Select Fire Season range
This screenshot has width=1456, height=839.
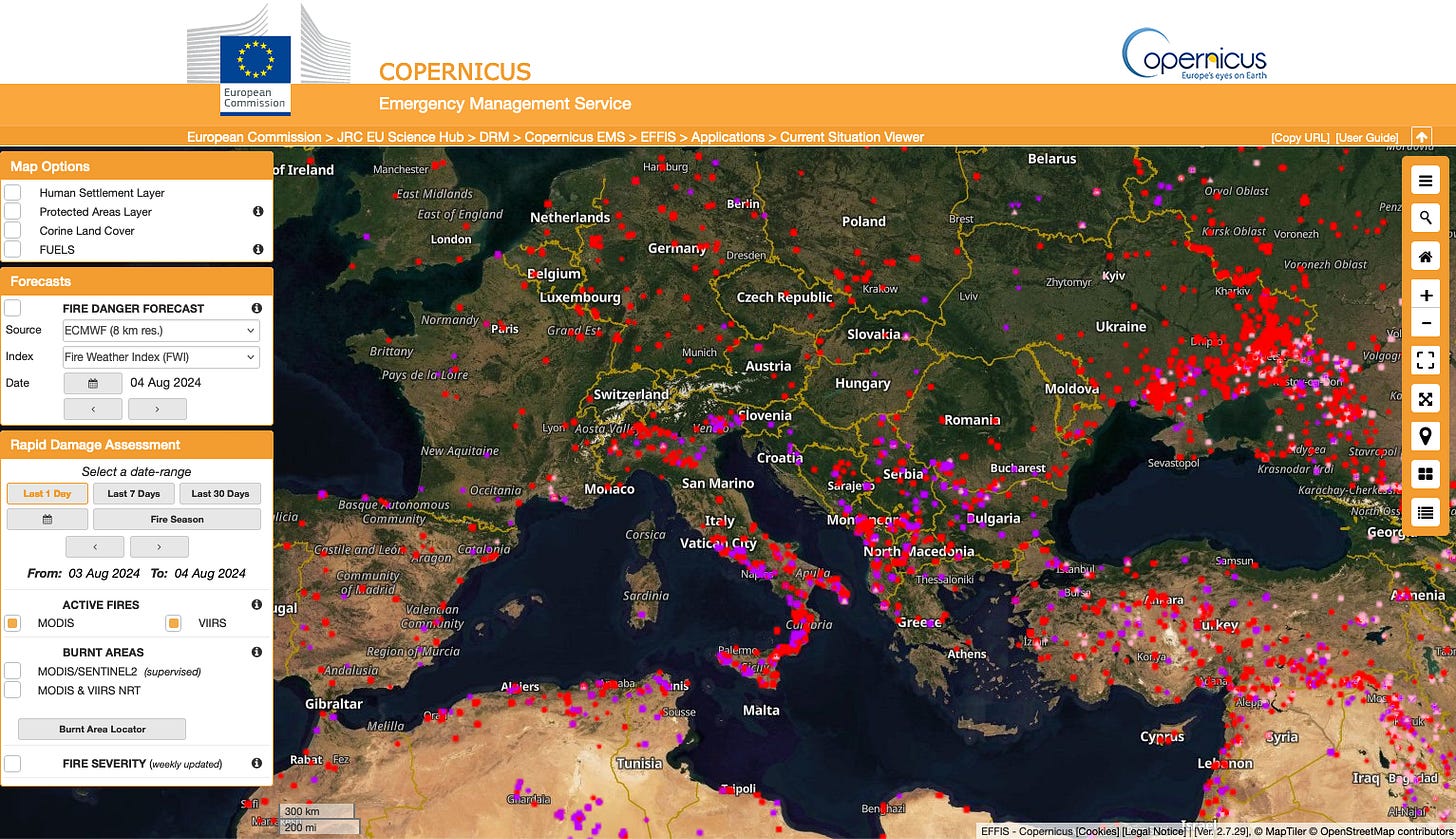coord(177,519)
